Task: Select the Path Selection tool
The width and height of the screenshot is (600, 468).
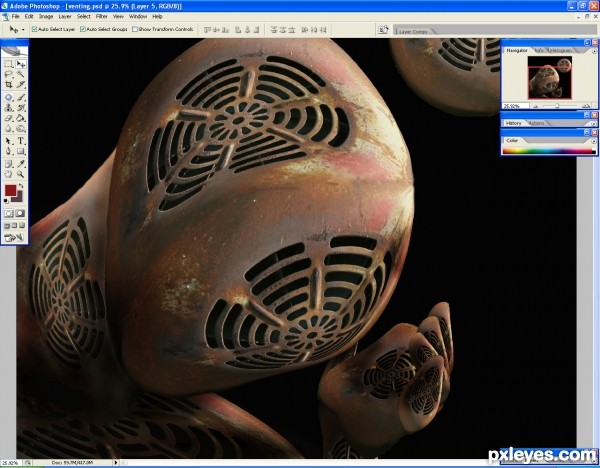Action: (x=8, y=141)
